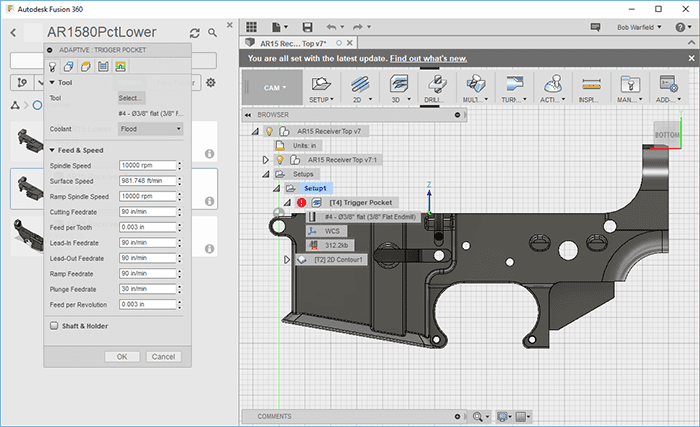Adjust the Plunge Feedrate stepper arrows
The image size is (700, 427).
179,289
